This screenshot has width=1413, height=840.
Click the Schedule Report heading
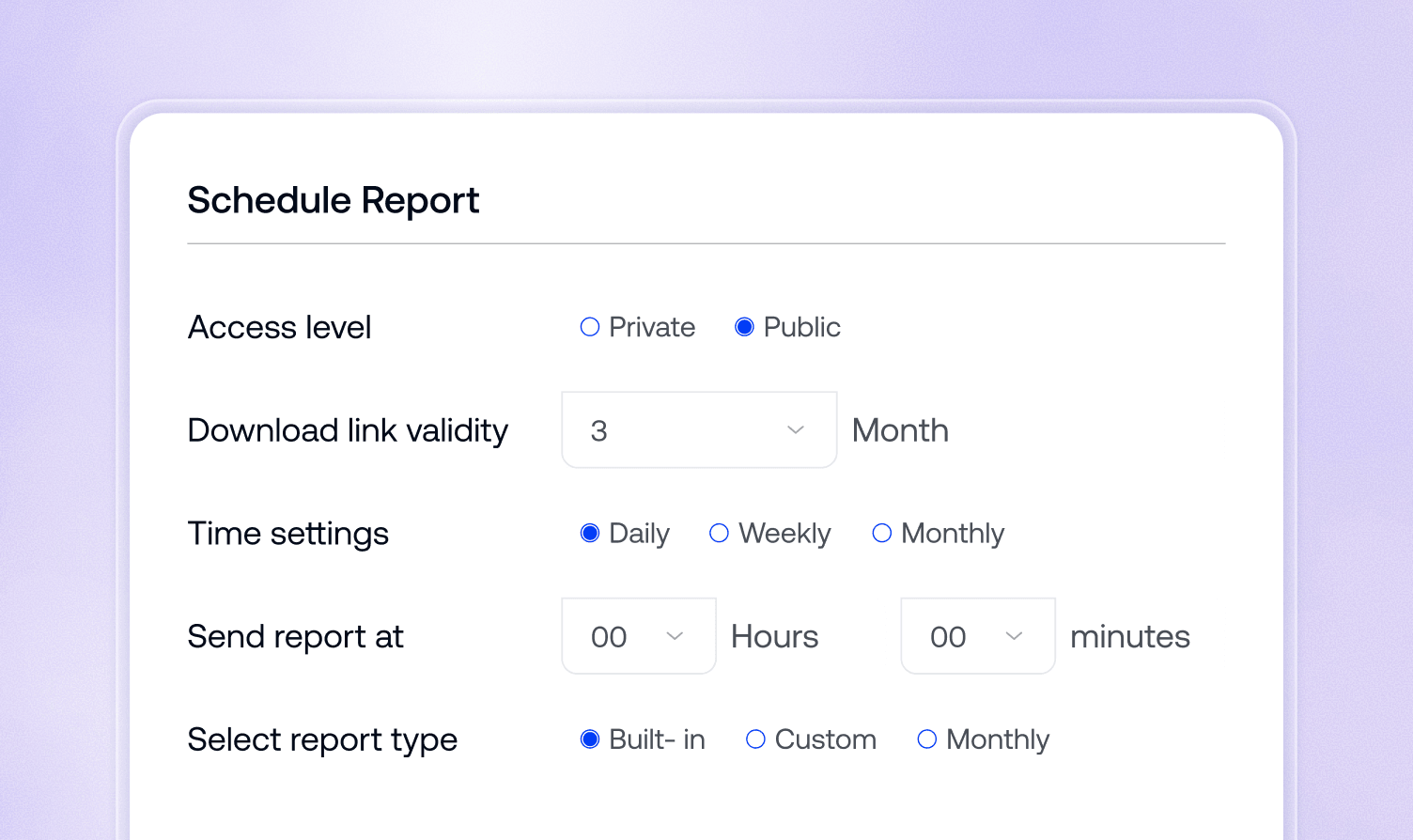334,200
